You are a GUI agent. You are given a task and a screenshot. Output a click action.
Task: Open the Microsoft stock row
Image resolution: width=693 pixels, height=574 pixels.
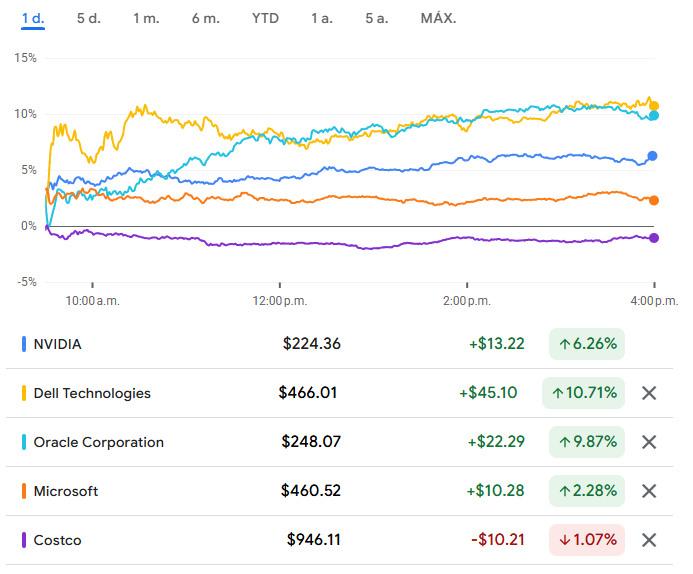[339, 491]
